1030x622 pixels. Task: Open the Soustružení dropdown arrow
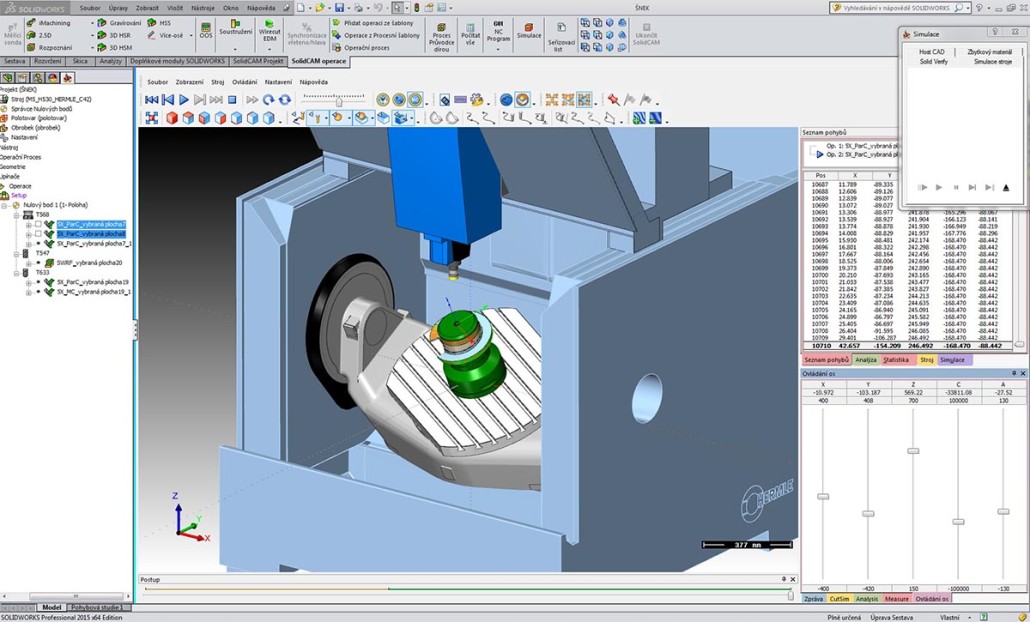pos(235,49)
